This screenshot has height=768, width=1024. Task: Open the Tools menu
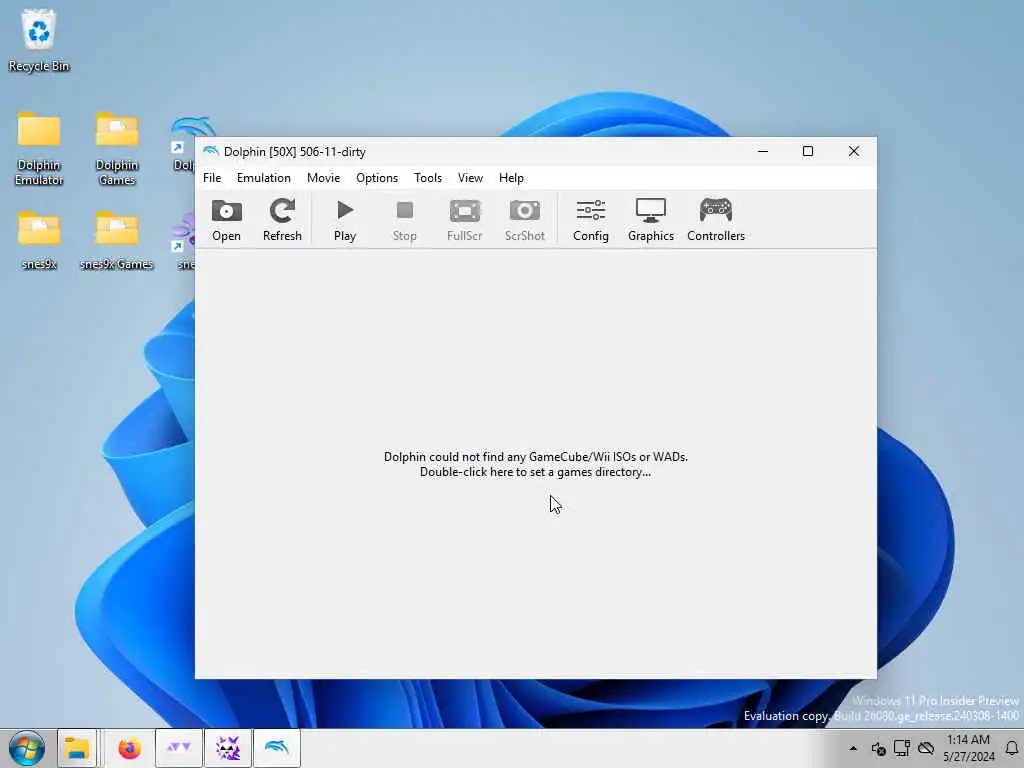(428, 178)
